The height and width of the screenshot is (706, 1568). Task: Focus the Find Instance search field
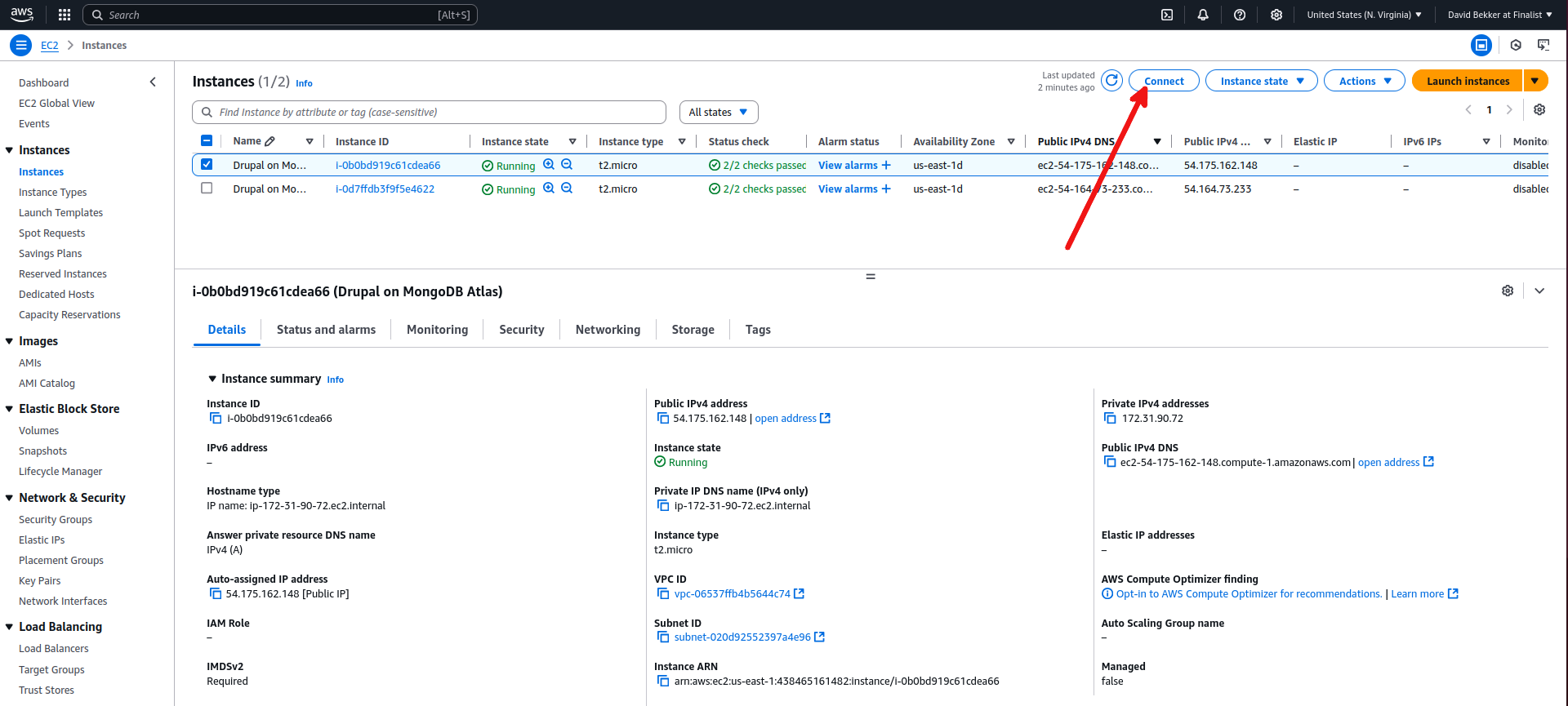[430, 112]
